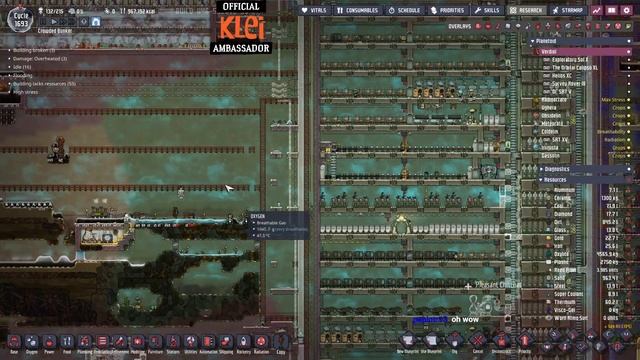640x360 pixels.
Task: Open the Stations build category
Action: click(x=173, y=343)
